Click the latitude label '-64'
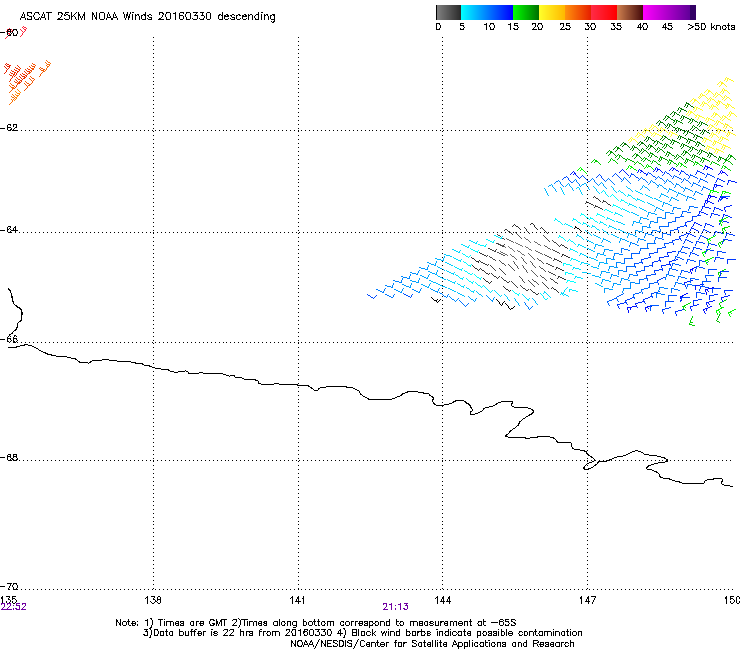Screen dimensions: 740x650 point(9,230)
